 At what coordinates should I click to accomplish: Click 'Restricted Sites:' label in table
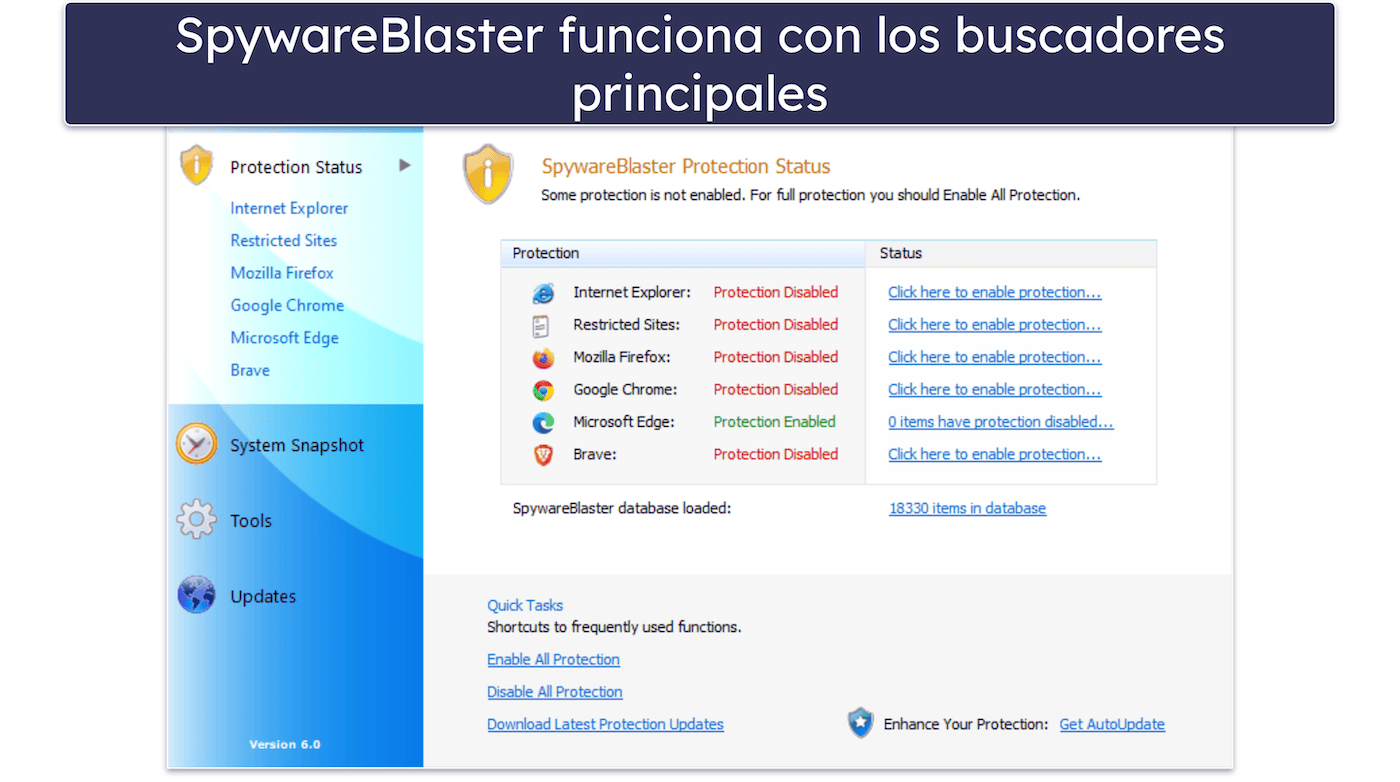coord(626,324)
